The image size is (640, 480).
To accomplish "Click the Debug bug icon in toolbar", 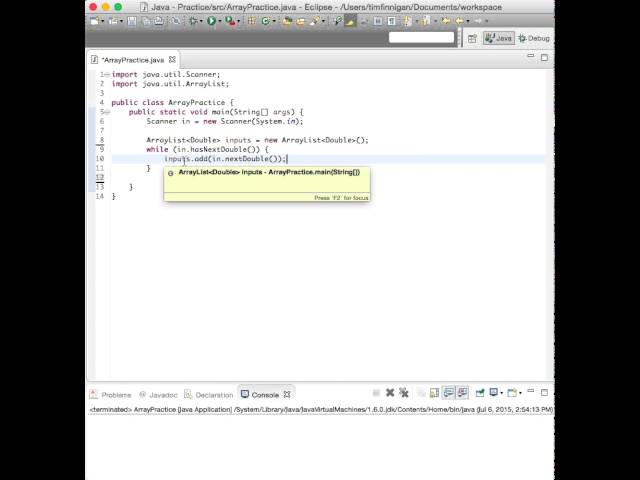I will [192, 21].
